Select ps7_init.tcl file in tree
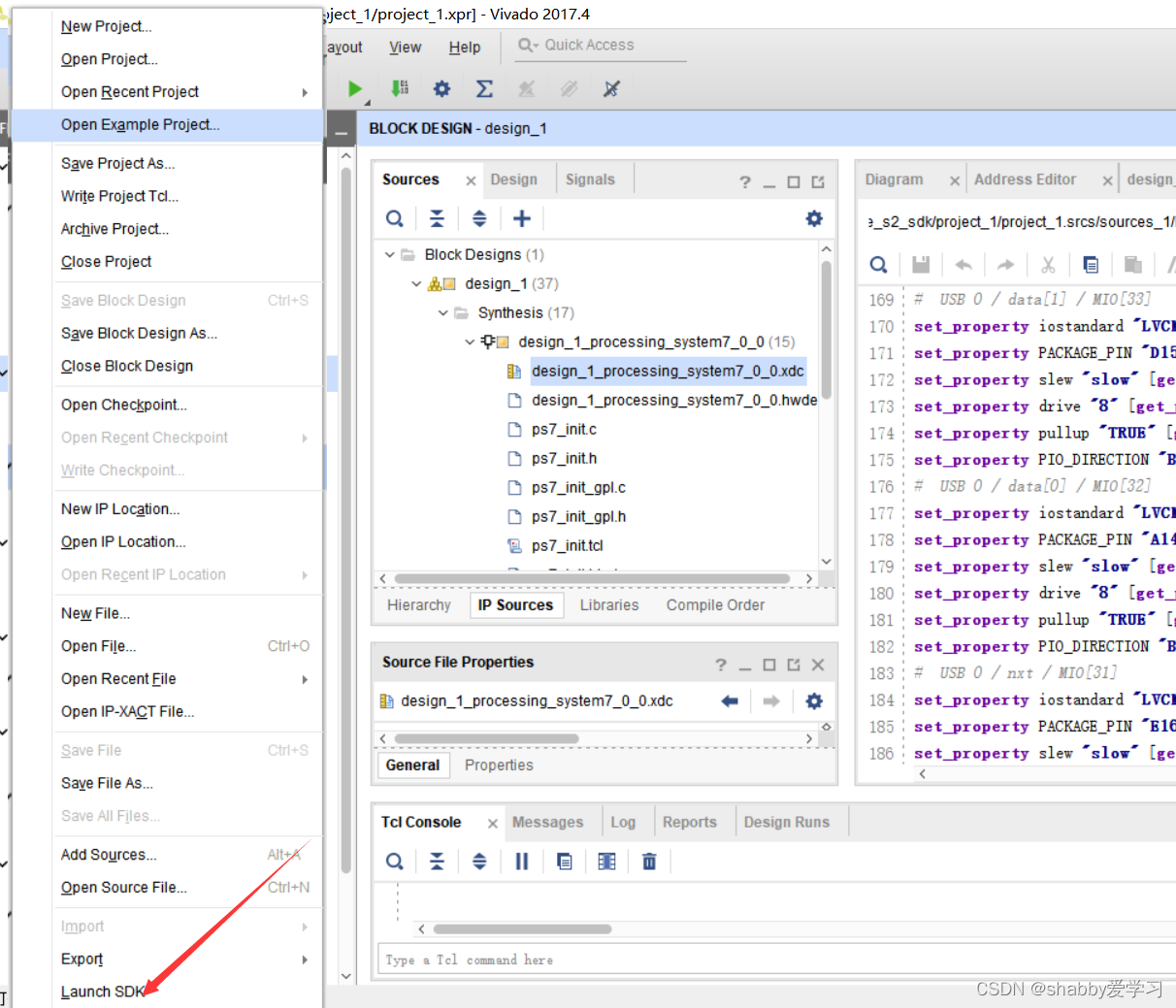 click(567, 546)
